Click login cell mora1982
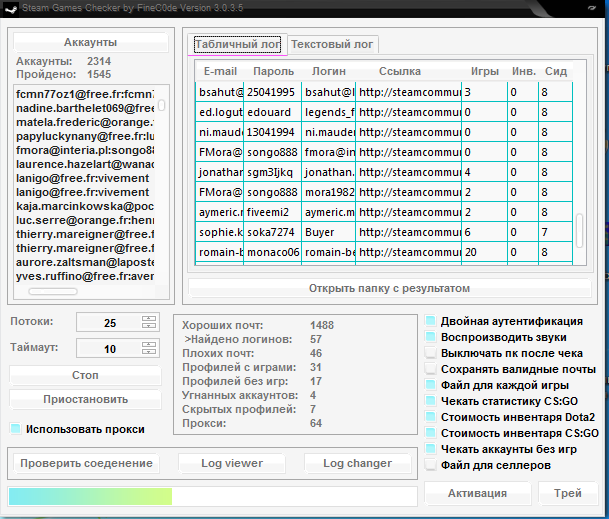The image size is (609, 519). [x=329, y=192]
